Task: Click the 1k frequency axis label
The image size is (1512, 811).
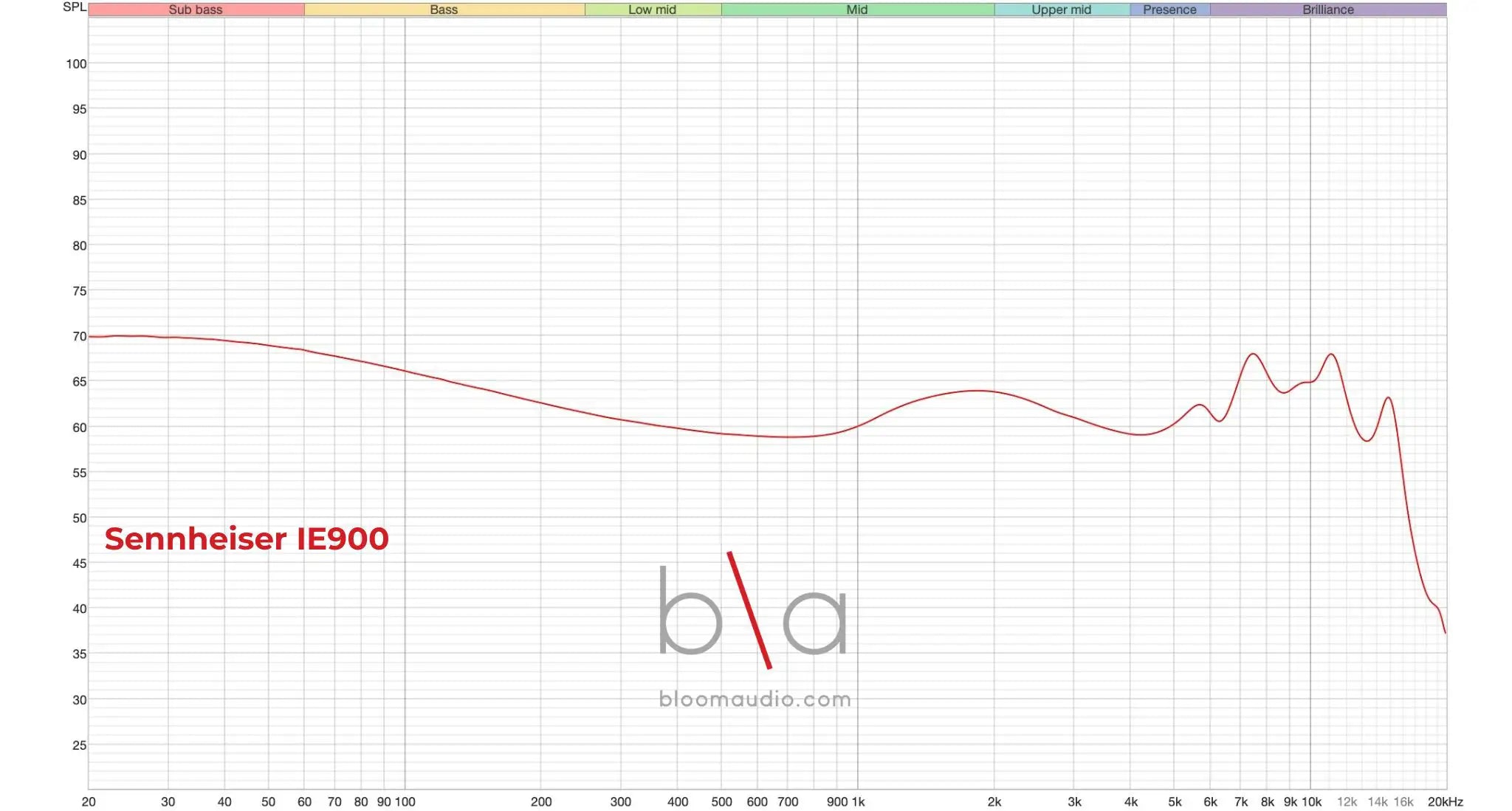Action: 858,801
